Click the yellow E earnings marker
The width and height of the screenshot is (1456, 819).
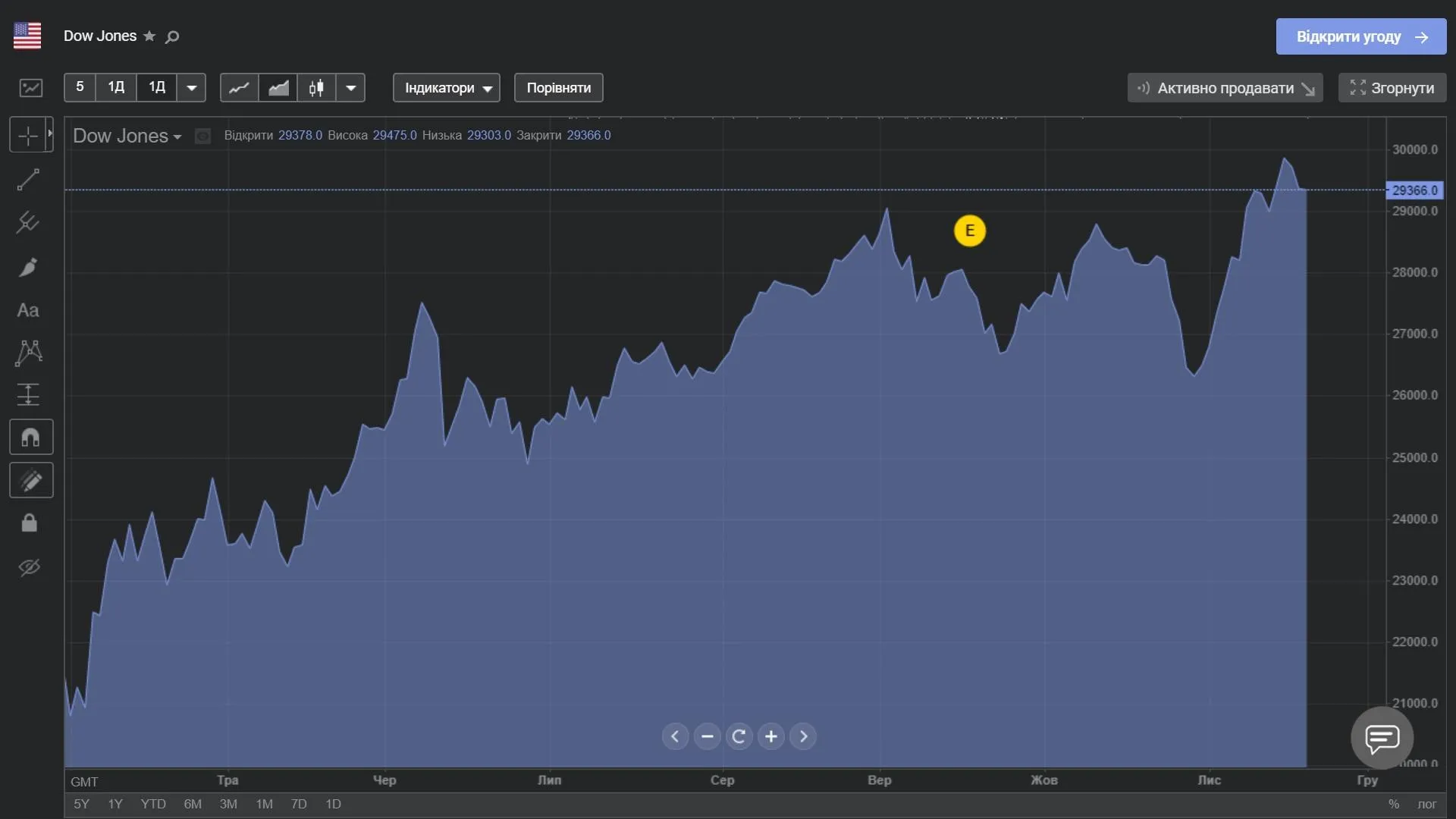point(970,231)
